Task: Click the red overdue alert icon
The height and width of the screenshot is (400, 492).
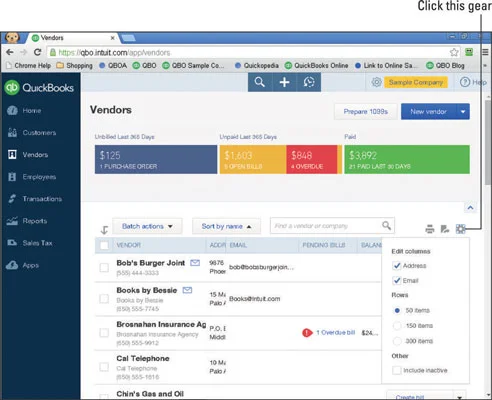Action: point(307,333)
